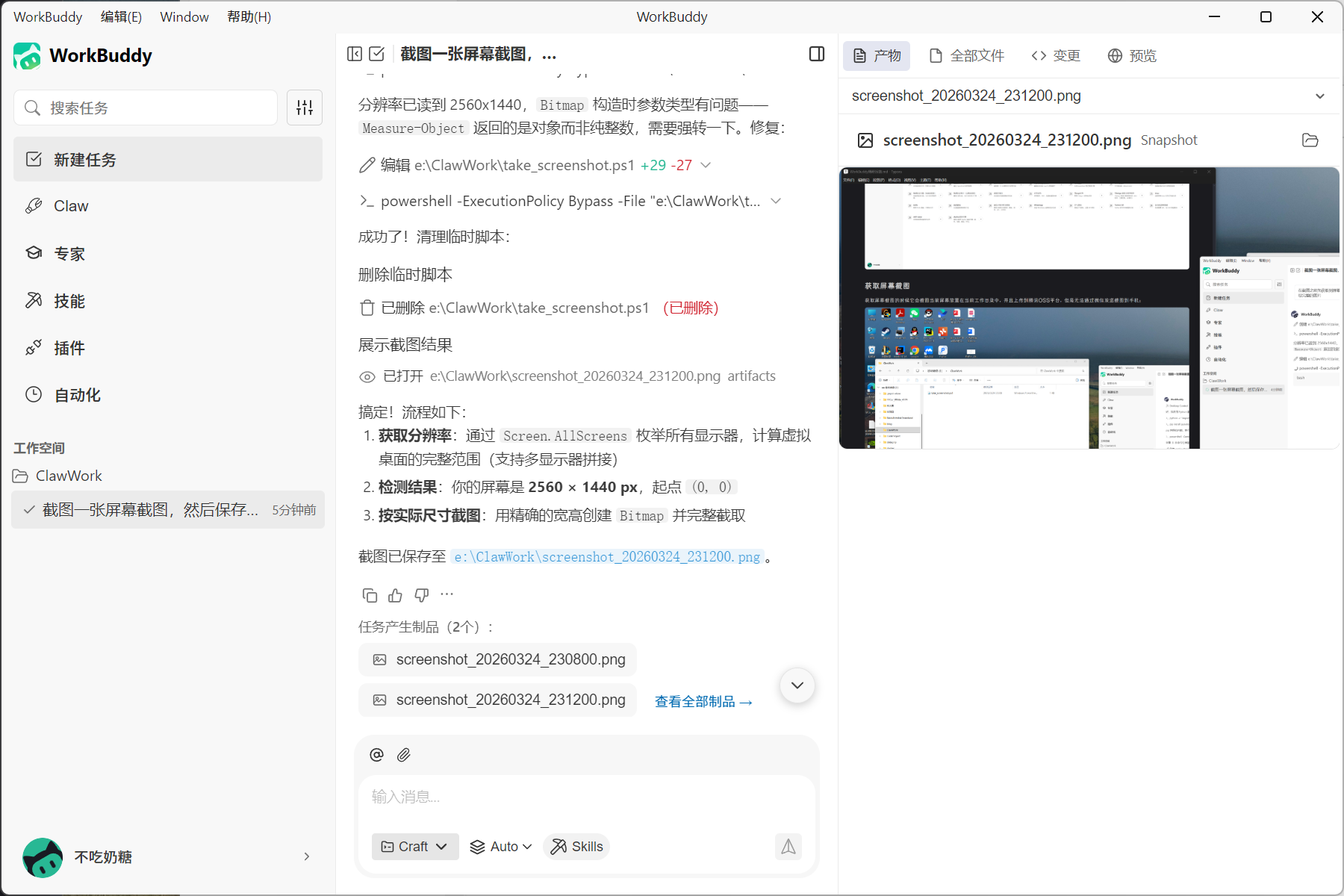1344x896 pixels.
Task: Open the saved screenshot path link
Action: pos(607,557)
